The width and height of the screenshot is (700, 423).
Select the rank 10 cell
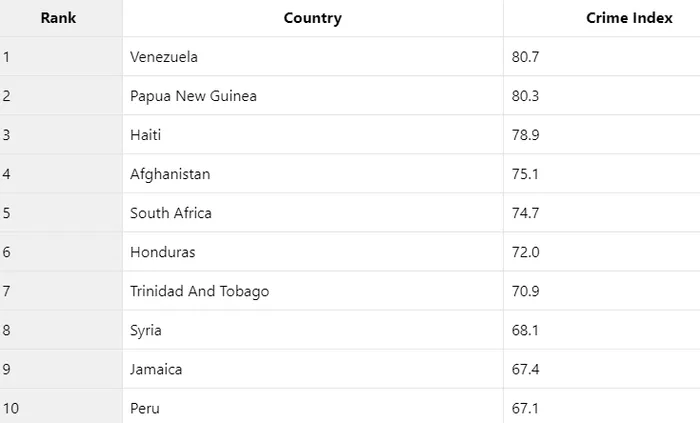pyautogui.click(x=11, y=408)
